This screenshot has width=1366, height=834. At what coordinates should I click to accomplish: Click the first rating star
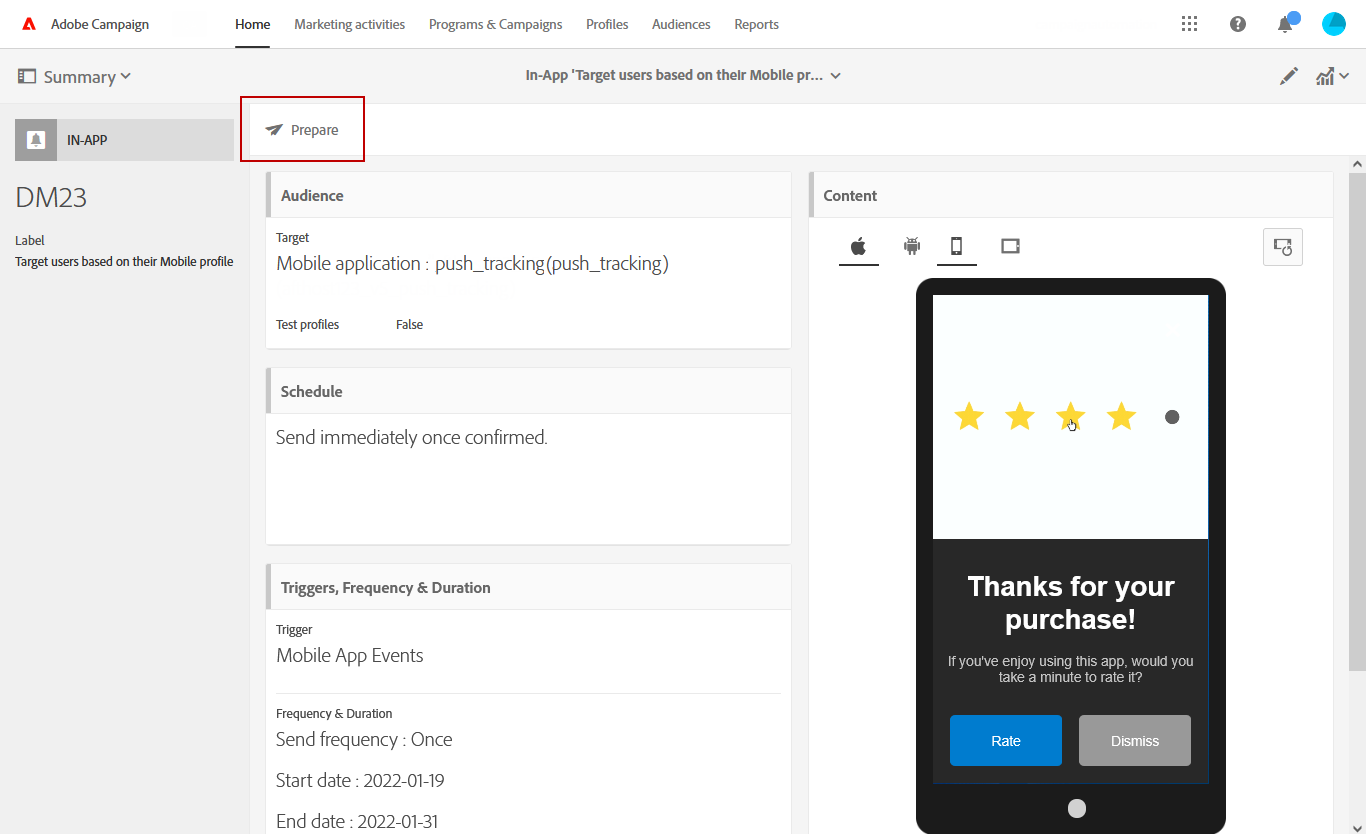coord(969,416)
